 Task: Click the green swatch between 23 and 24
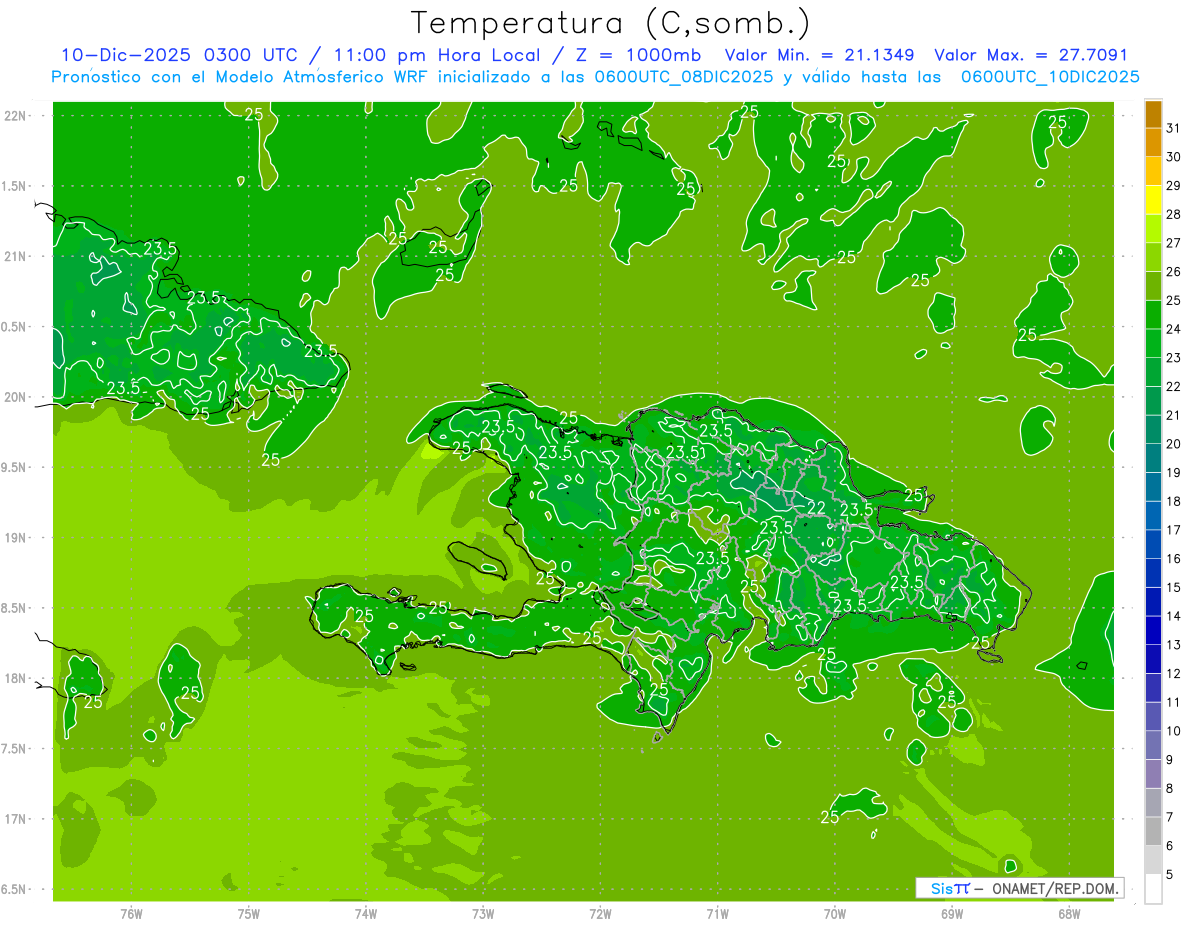pos(1153,343)
